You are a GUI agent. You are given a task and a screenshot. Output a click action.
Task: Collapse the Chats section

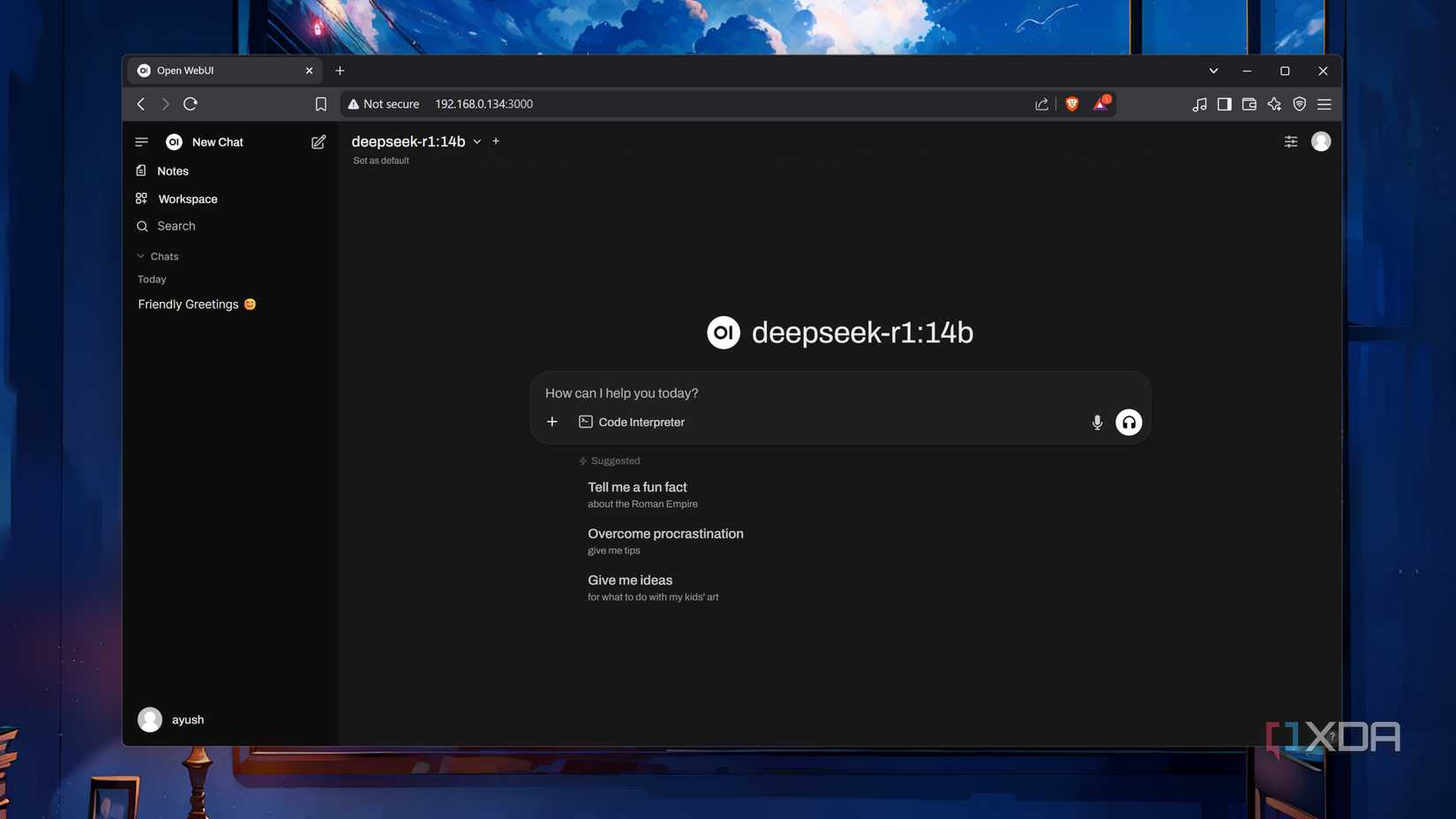[x=159, y=257]
